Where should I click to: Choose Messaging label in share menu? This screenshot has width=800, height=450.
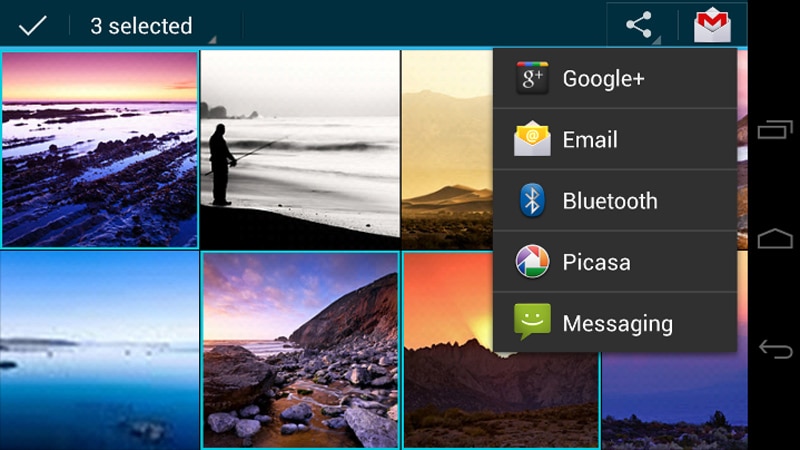click(617, 324)
